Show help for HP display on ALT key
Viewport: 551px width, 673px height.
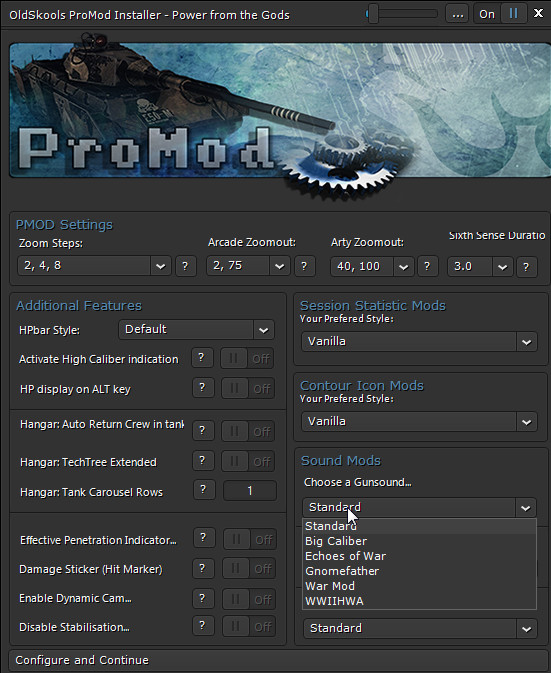point(202,388)
